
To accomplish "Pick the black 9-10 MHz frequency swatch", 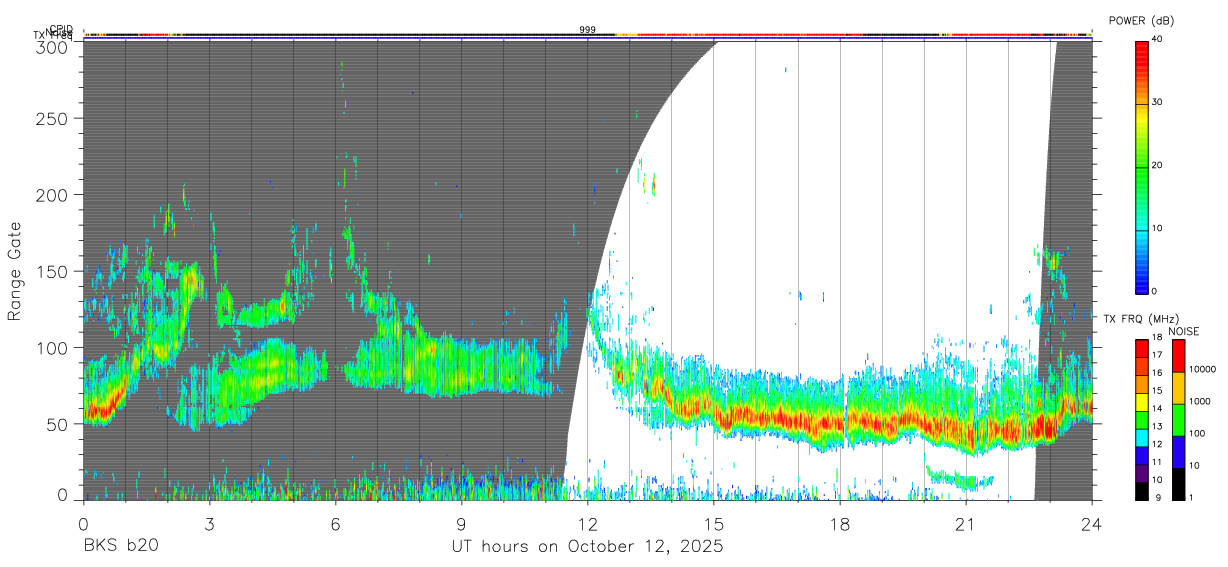I will pyautogui.click(x=1142, y=491).
